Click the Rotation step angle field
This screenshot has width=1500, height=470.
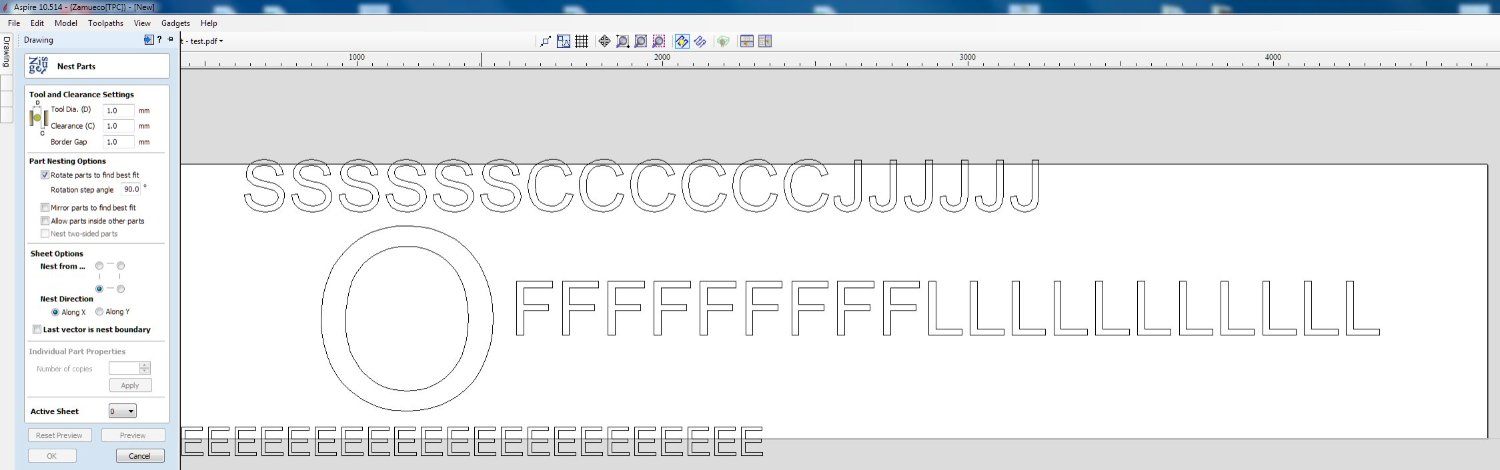click(131, 188)
